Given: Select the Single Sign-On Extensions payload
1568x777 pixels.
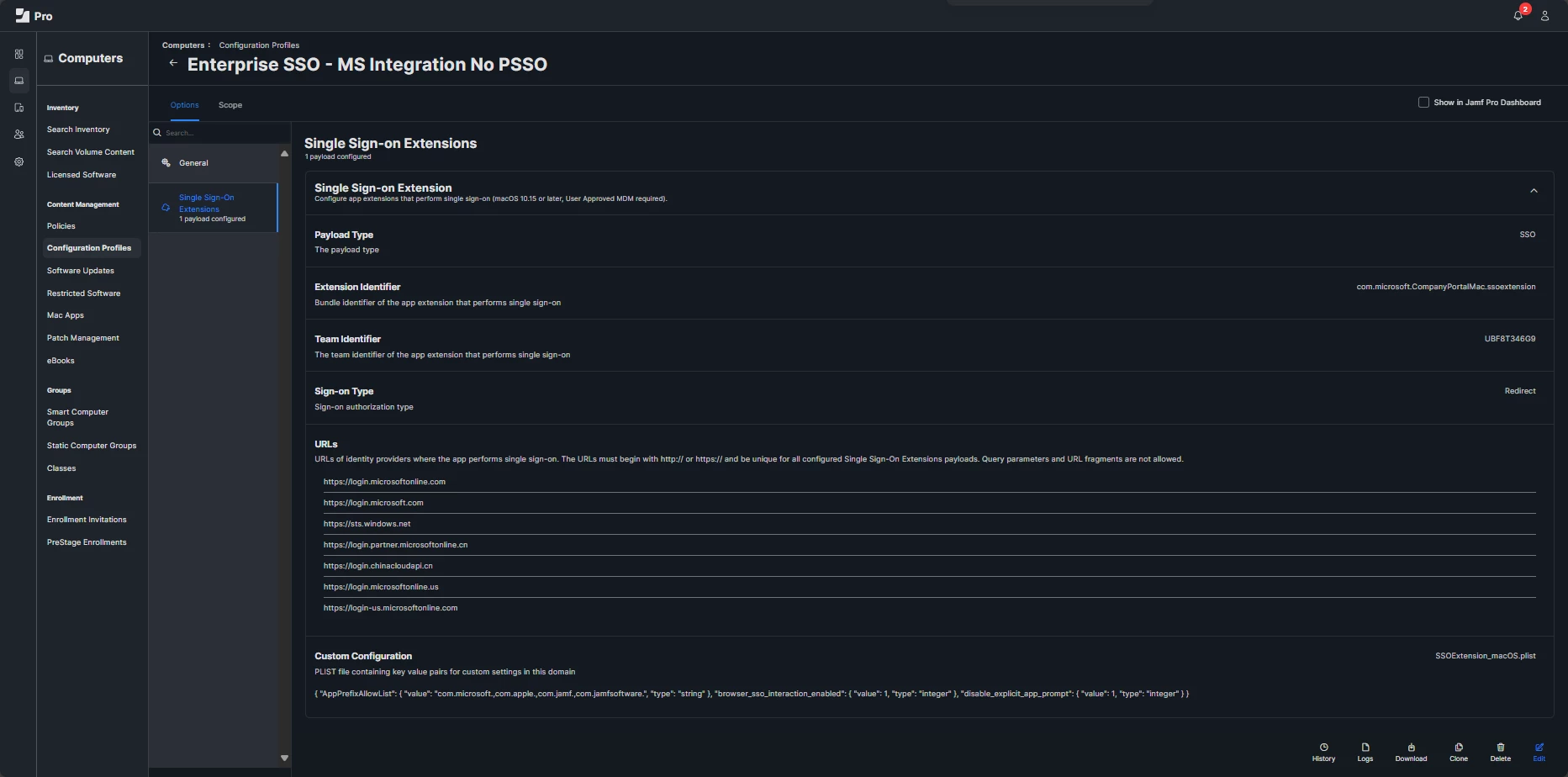Looking at the screenshot, I should coord(214,208).
